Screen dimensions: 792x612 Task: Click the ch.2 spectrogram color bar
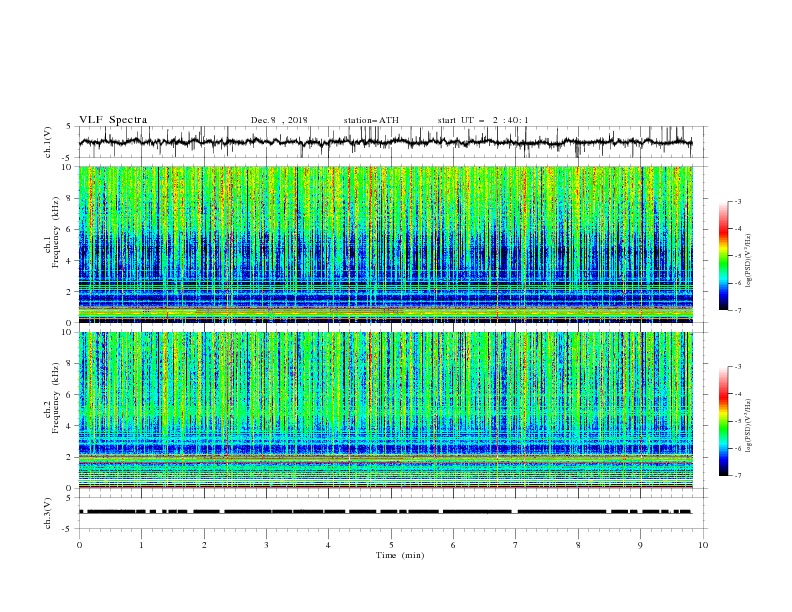723,421
